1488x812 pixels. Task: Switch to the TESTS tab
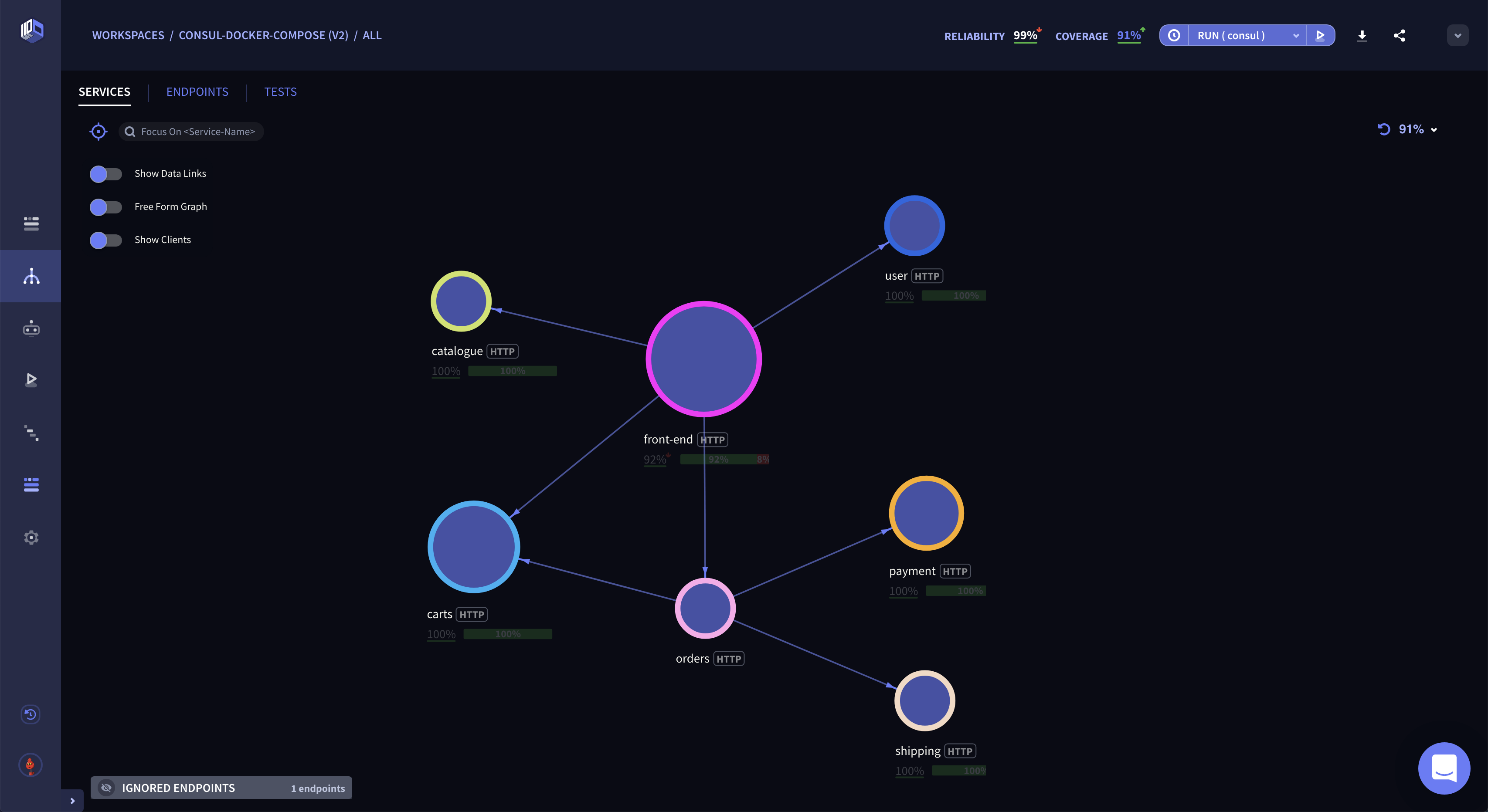pyautogui.click(x=280, y=92)
